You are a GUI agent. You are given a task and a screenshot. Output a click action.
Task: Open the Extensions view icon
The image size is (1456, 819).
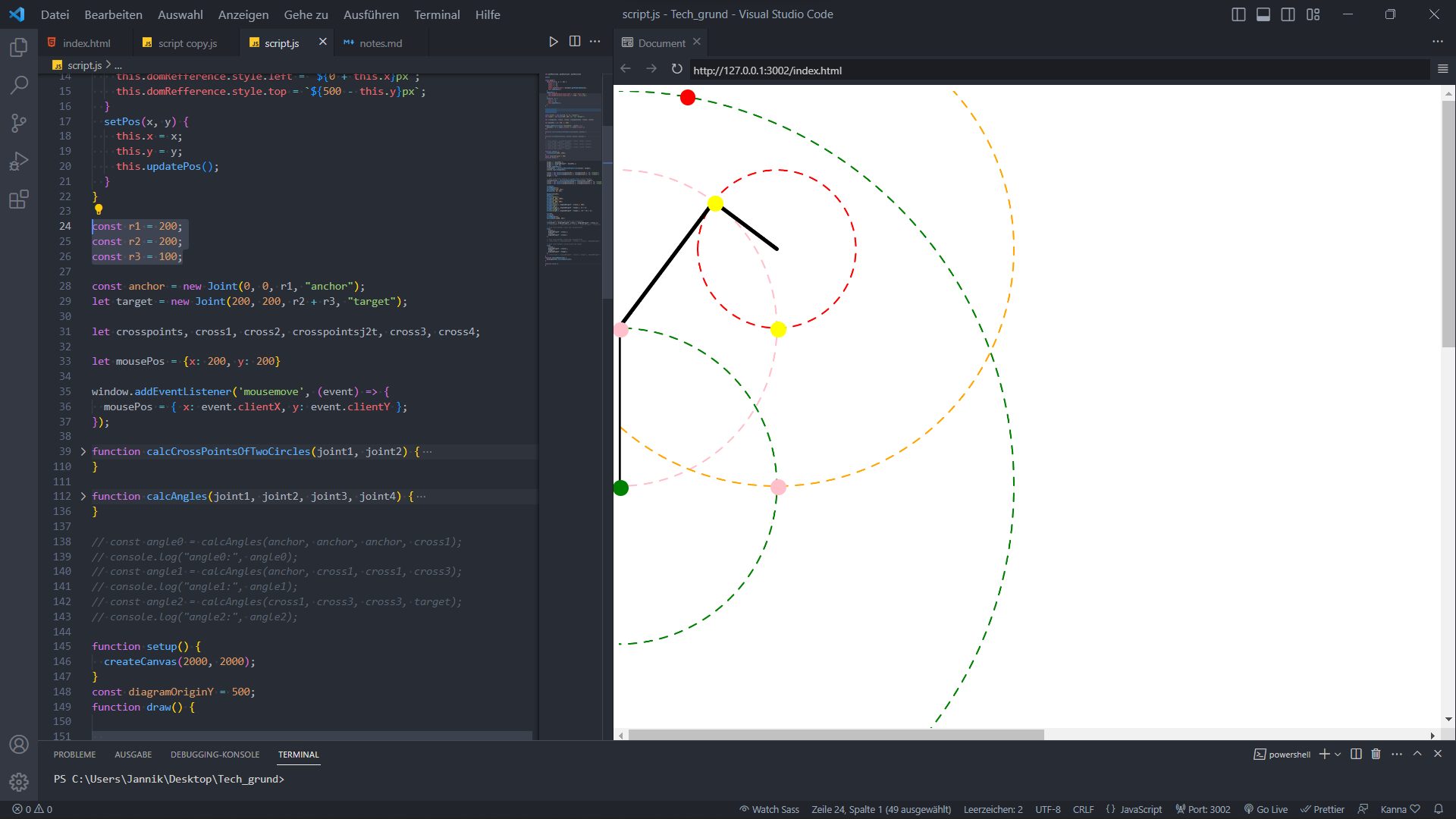(x=19, y=199)
